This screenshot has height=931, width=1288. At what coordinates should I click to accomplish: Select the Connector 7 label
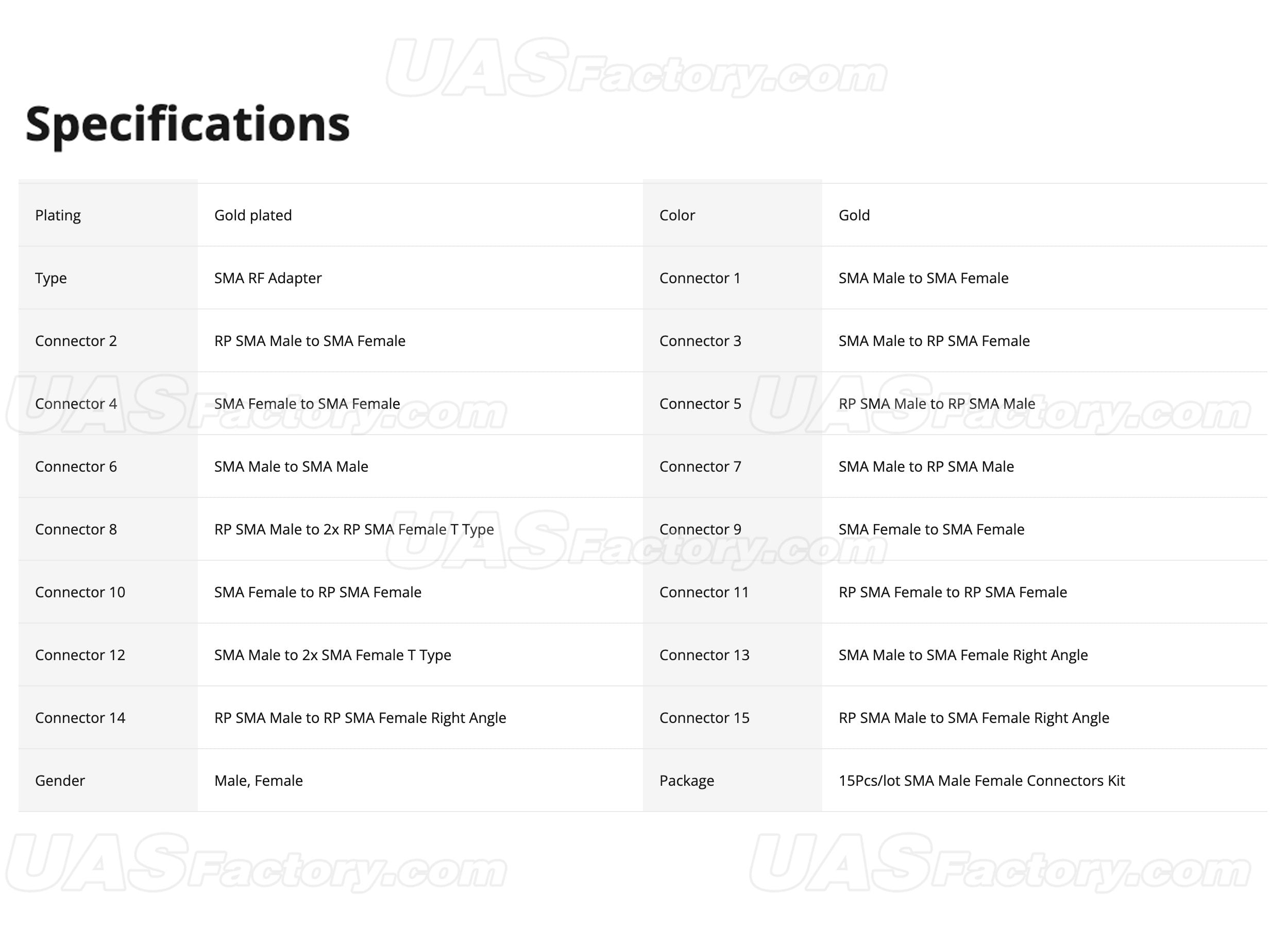pos(700,467)
